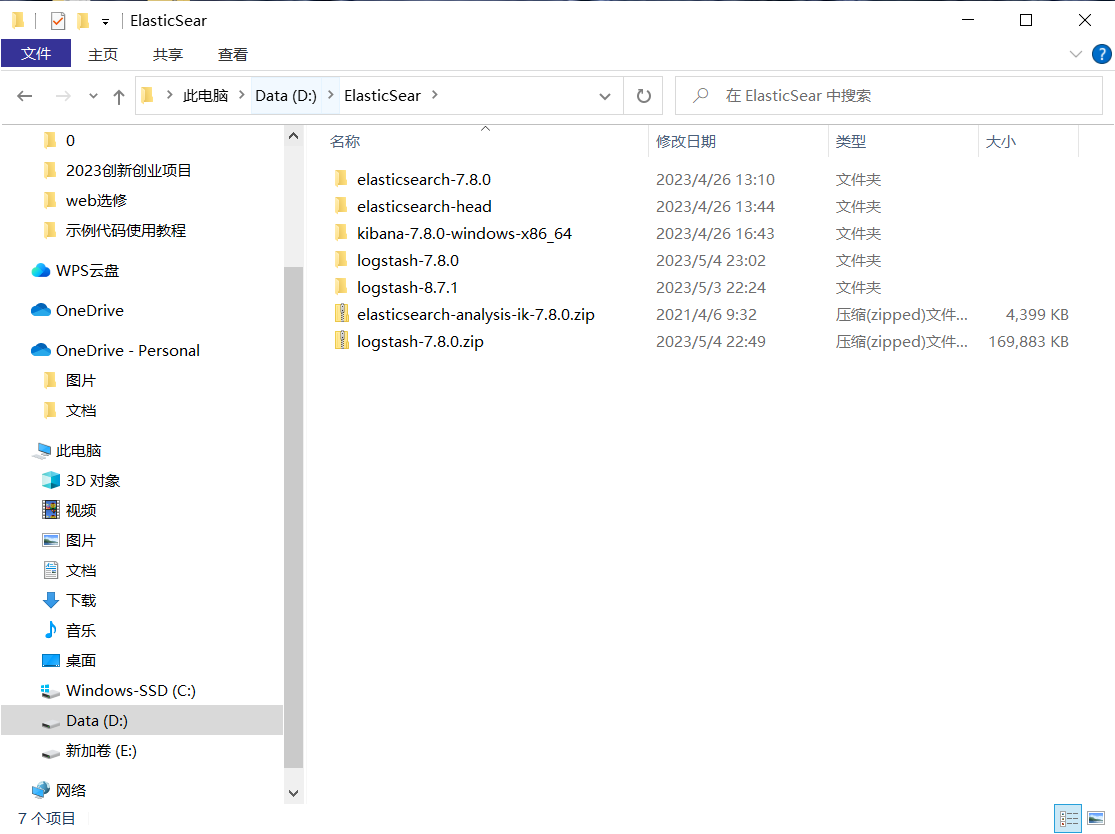Go back with the left arrow
1115x834 pixels.
[x=25, y=96]
